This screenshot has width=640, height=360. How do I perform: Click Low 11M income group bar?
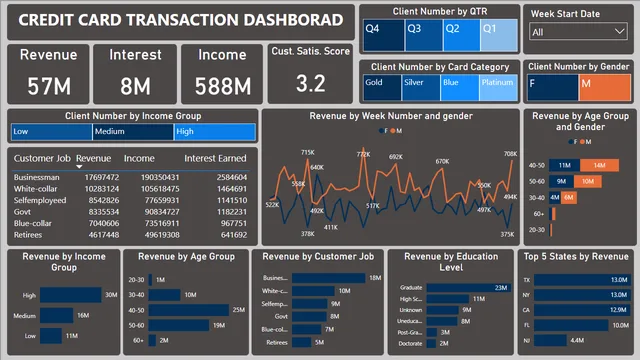pos(51,336)
